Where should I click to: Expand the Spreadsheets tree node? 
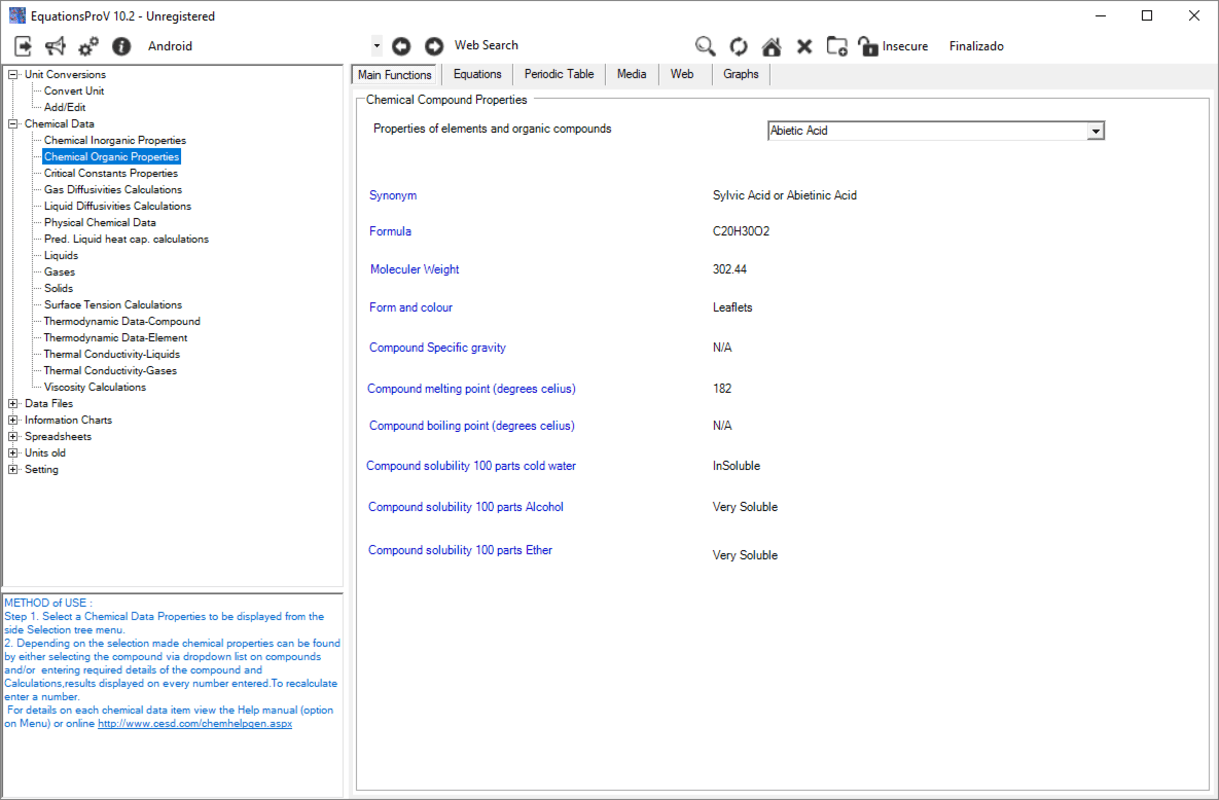tap(13, 437)
